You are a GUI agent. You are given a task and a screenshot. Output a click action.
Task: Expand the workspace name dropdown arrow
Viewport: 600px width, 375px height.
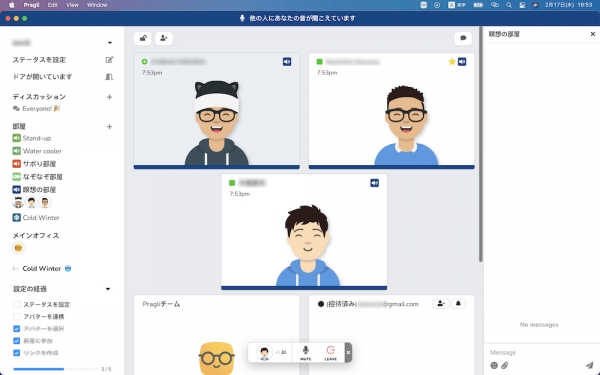click(x=110, y=43)
